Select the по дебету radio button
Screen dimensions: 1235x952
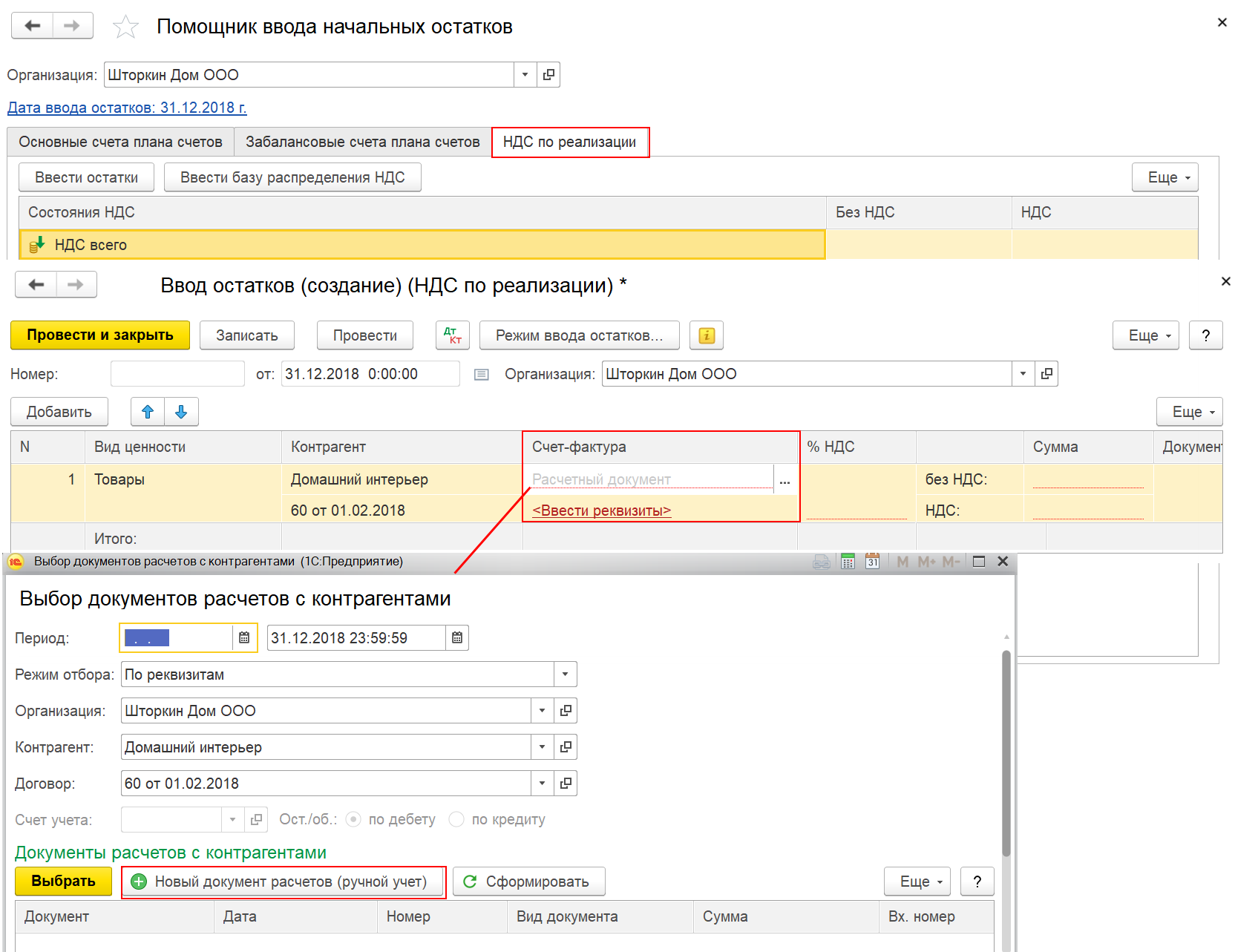(x=353, y=819)
